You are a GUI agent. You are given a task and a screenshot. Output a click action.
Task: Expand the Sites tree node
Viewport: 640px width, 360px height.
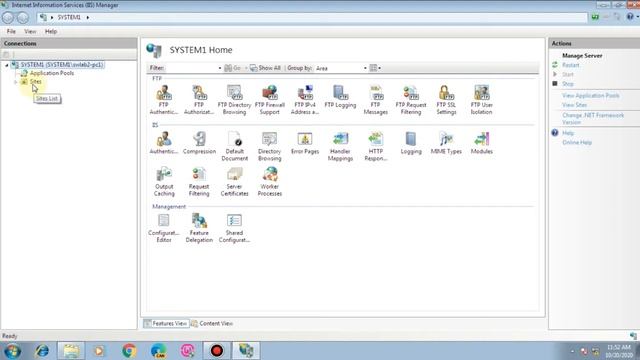16,82
